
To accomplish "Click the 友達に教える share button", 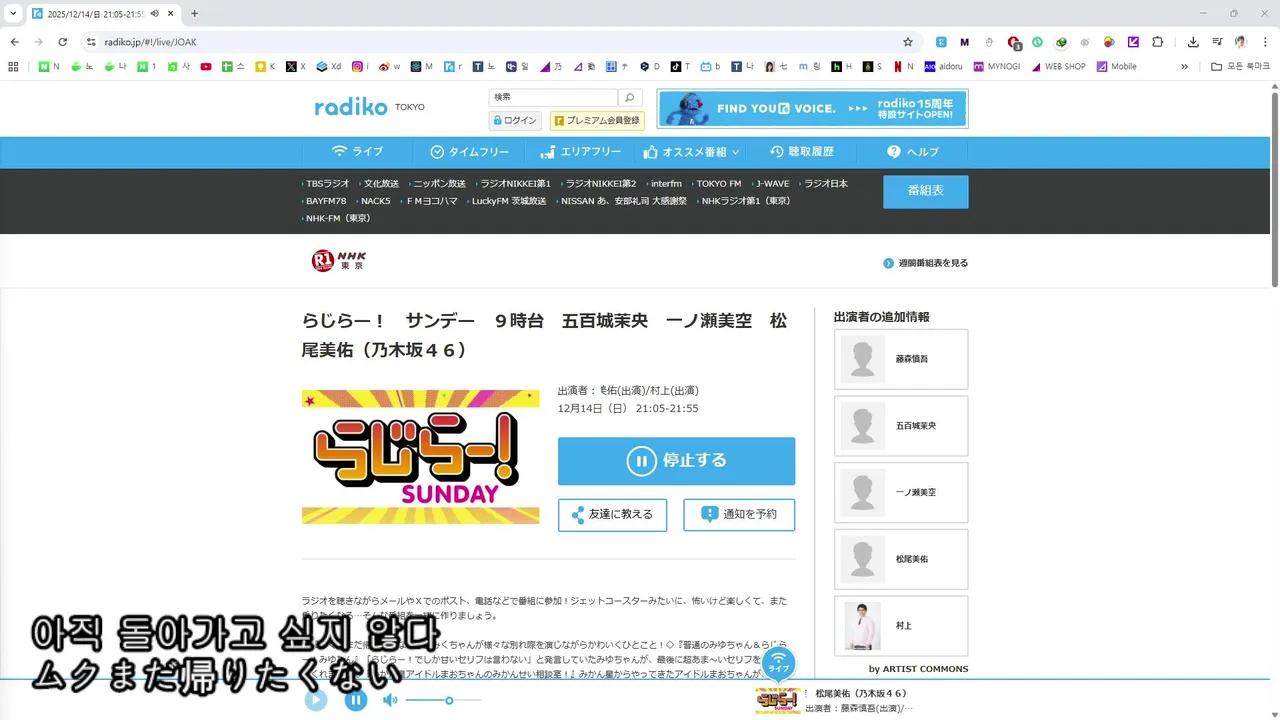I will [x=612, y=514].
